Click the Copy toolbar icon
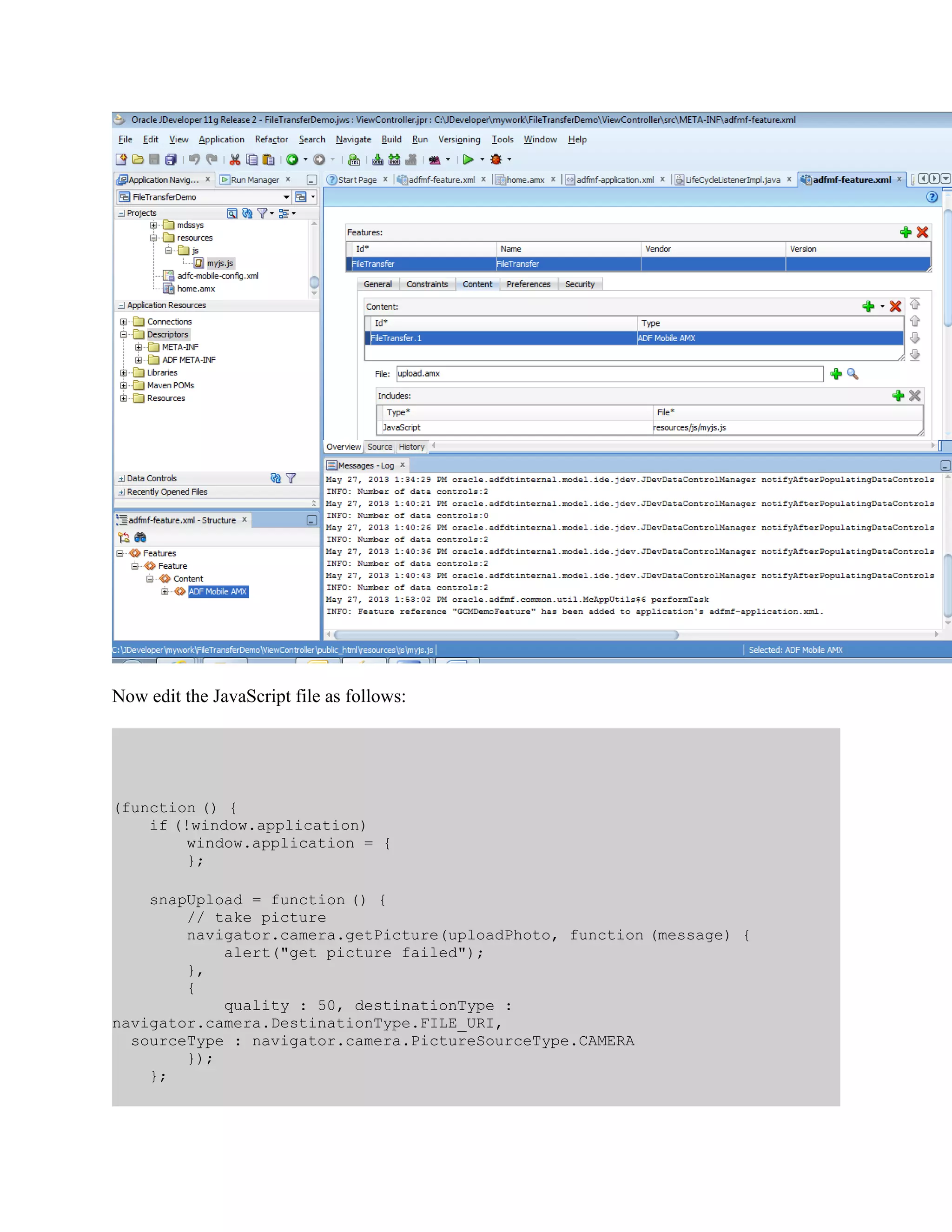The width and height of the screenshot is (952, 1232). (251, 159)
